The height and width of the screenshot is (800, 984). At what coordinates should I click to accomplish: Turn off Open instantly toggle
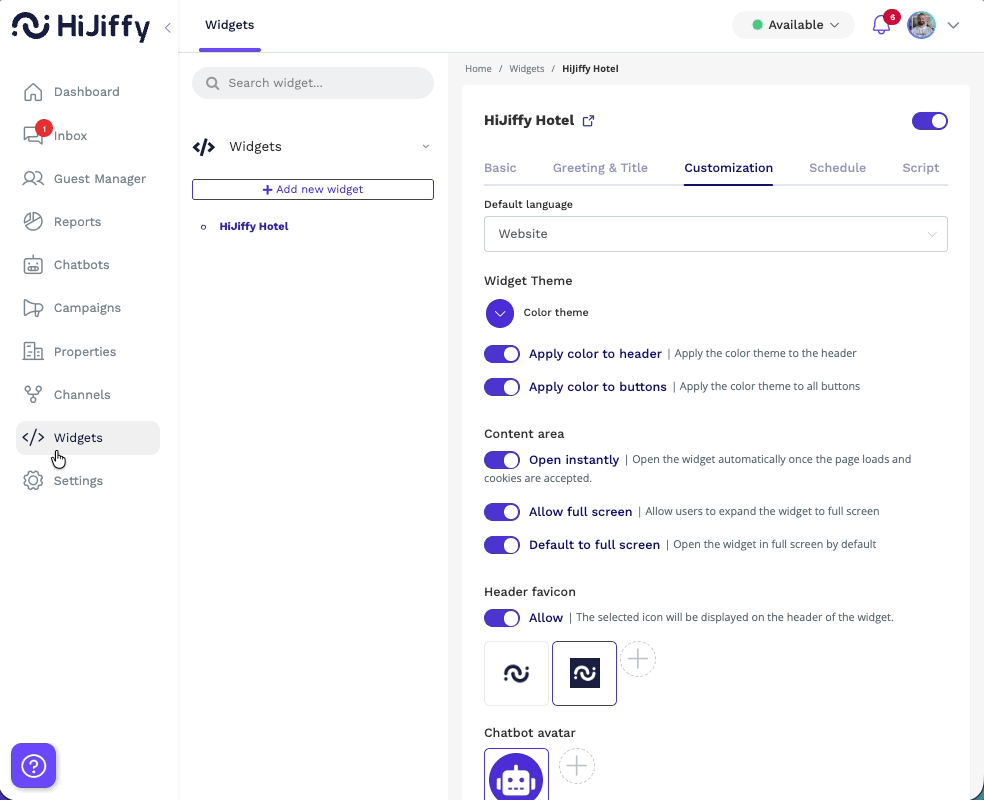(x=502, y=460)
